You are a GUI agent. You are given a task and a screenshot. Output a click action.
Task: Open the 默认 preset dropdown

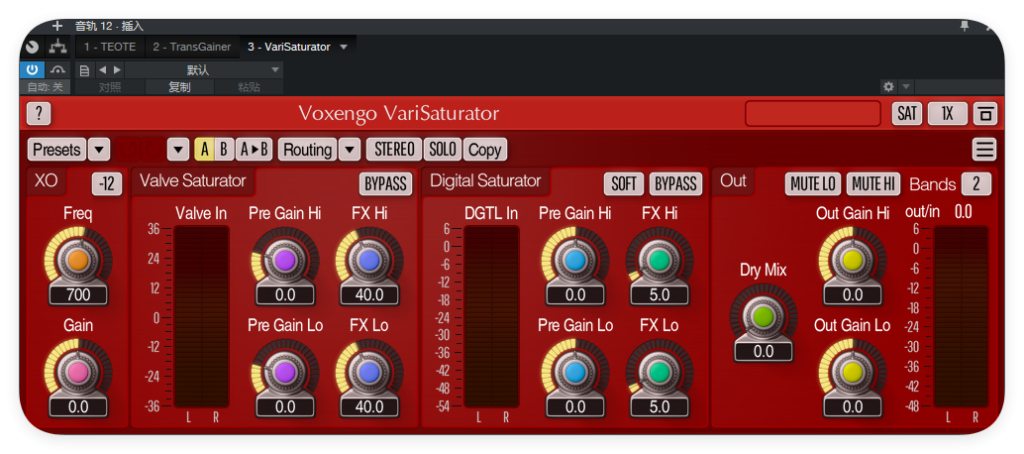pyautogui.click(x=204, y=70)
